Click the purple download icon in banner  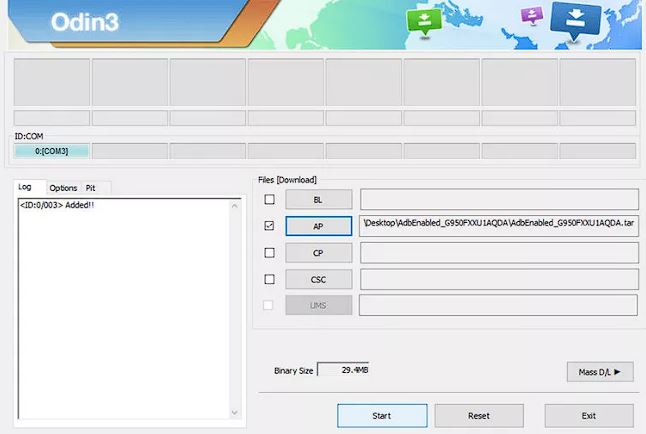pos(532,16)
